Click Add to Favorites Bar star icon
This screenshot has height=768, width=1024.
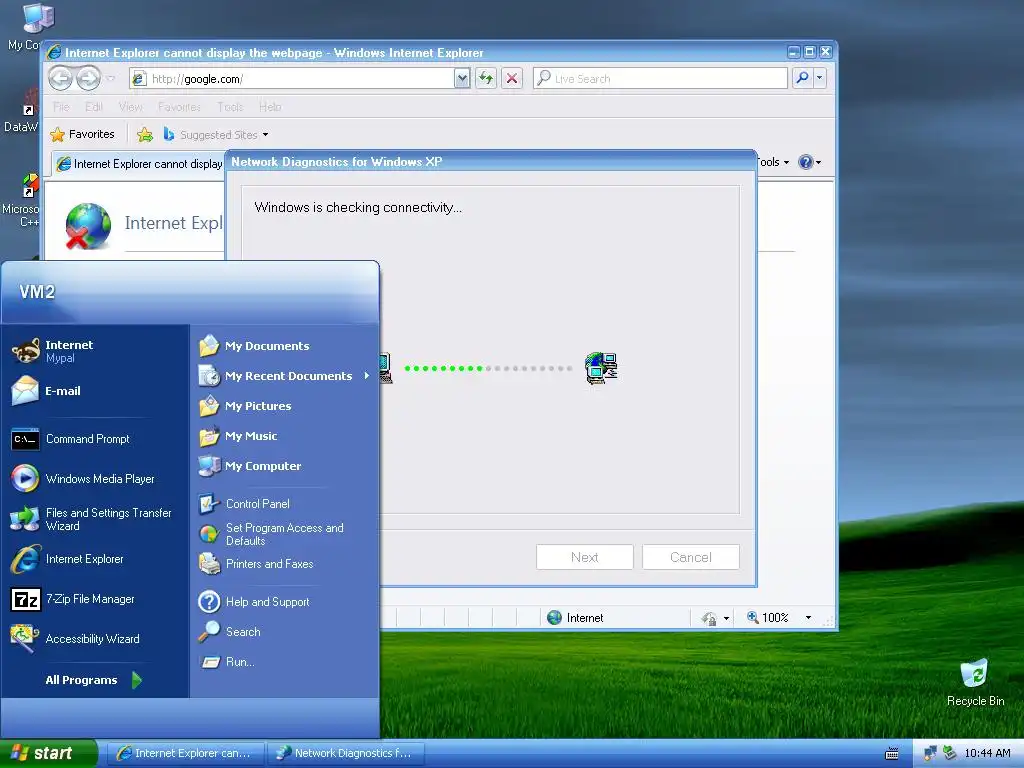point(145,135)
